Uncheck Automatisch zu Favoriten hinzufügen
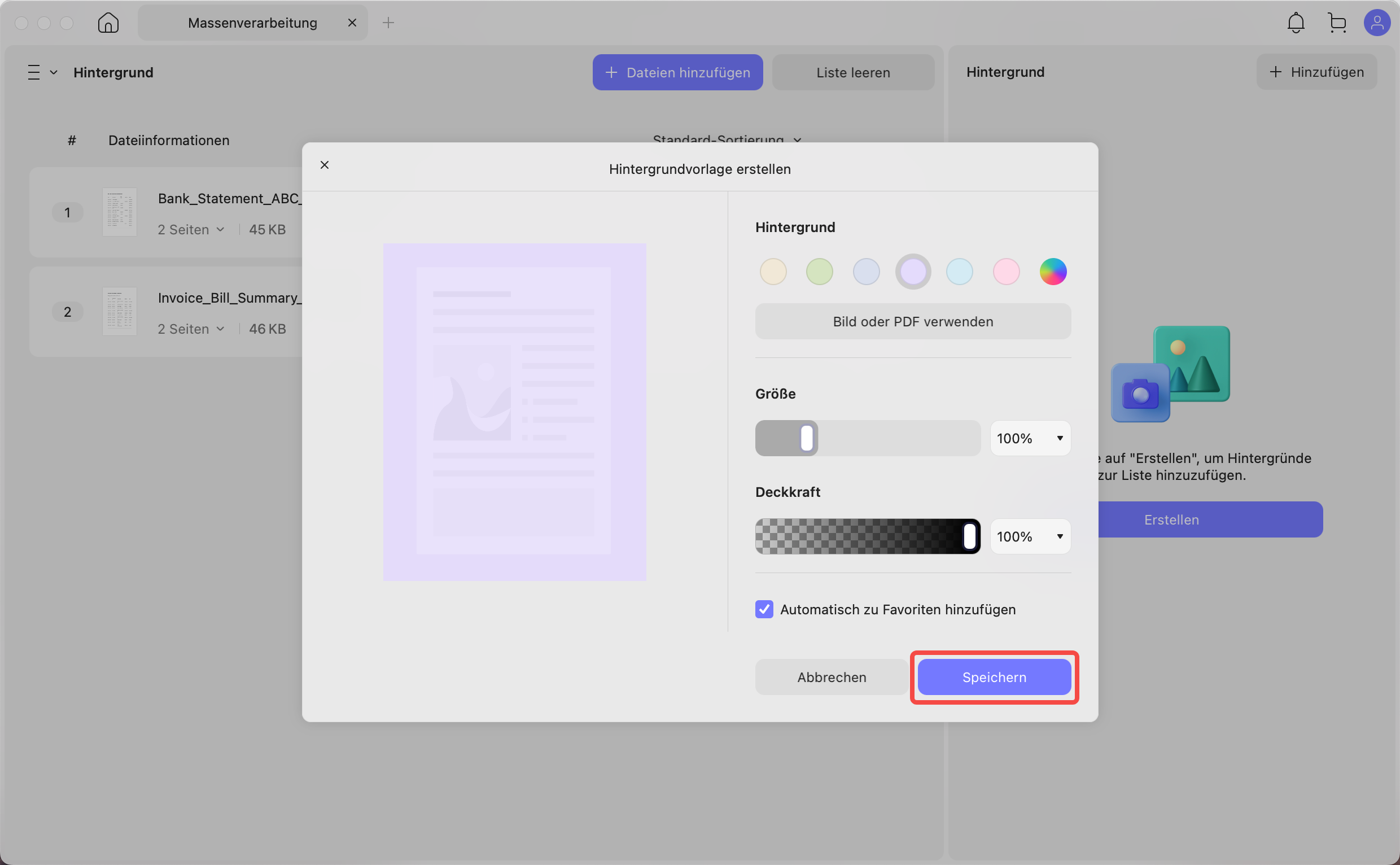Viewport: 1400px width, 865px height. tap(764, 609)
